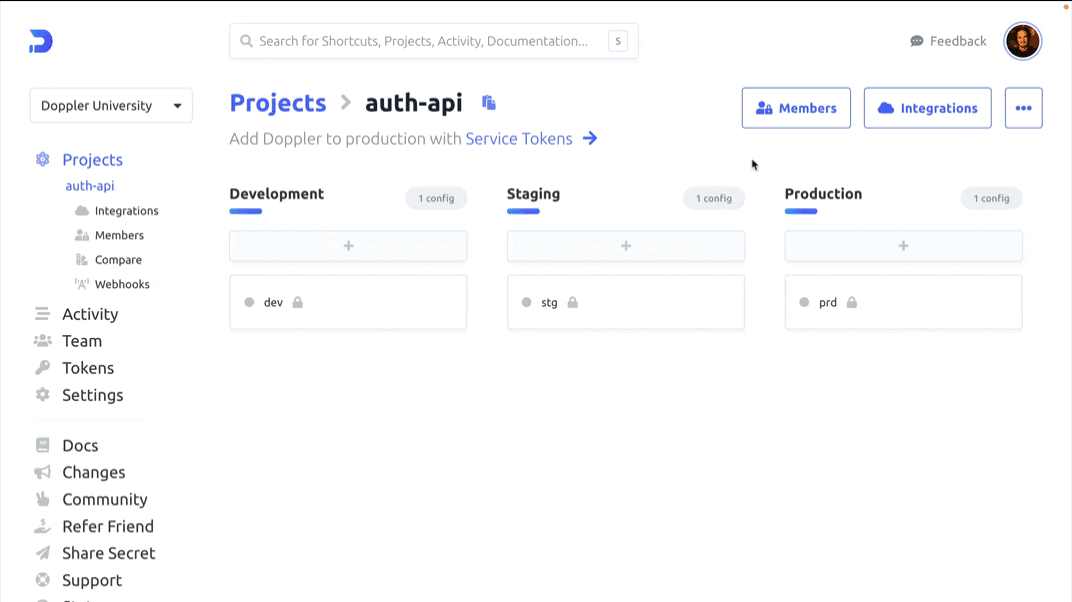Click the copy icon next to auth-api
The height and width of the screenshot is (602, 1072).
(x=487, y=102)
